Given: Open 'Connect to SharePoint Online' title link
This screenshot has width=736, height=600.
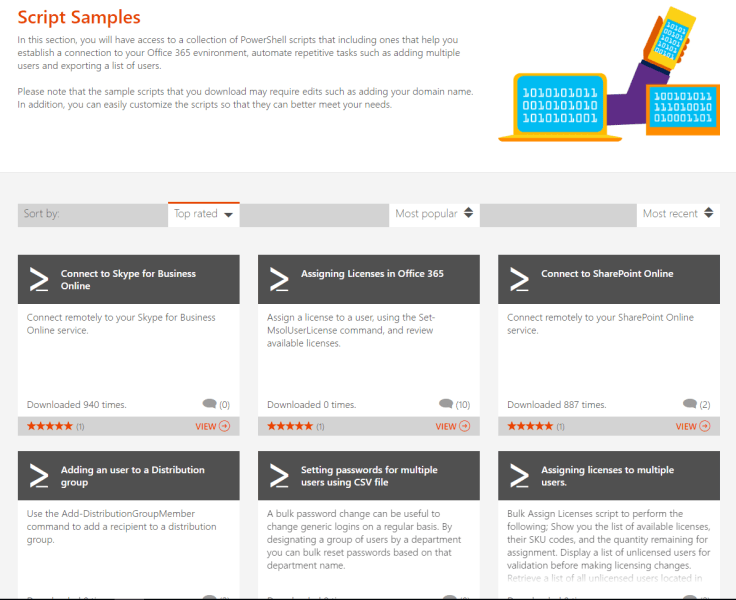Looking at the screenshot, I should coord(607,274).
